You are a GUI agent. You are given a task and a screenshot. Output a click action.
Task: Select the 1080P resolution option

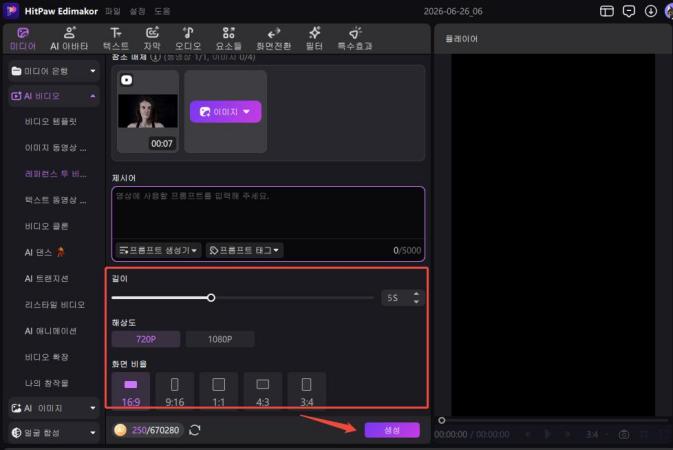click(x=220, y=339)
